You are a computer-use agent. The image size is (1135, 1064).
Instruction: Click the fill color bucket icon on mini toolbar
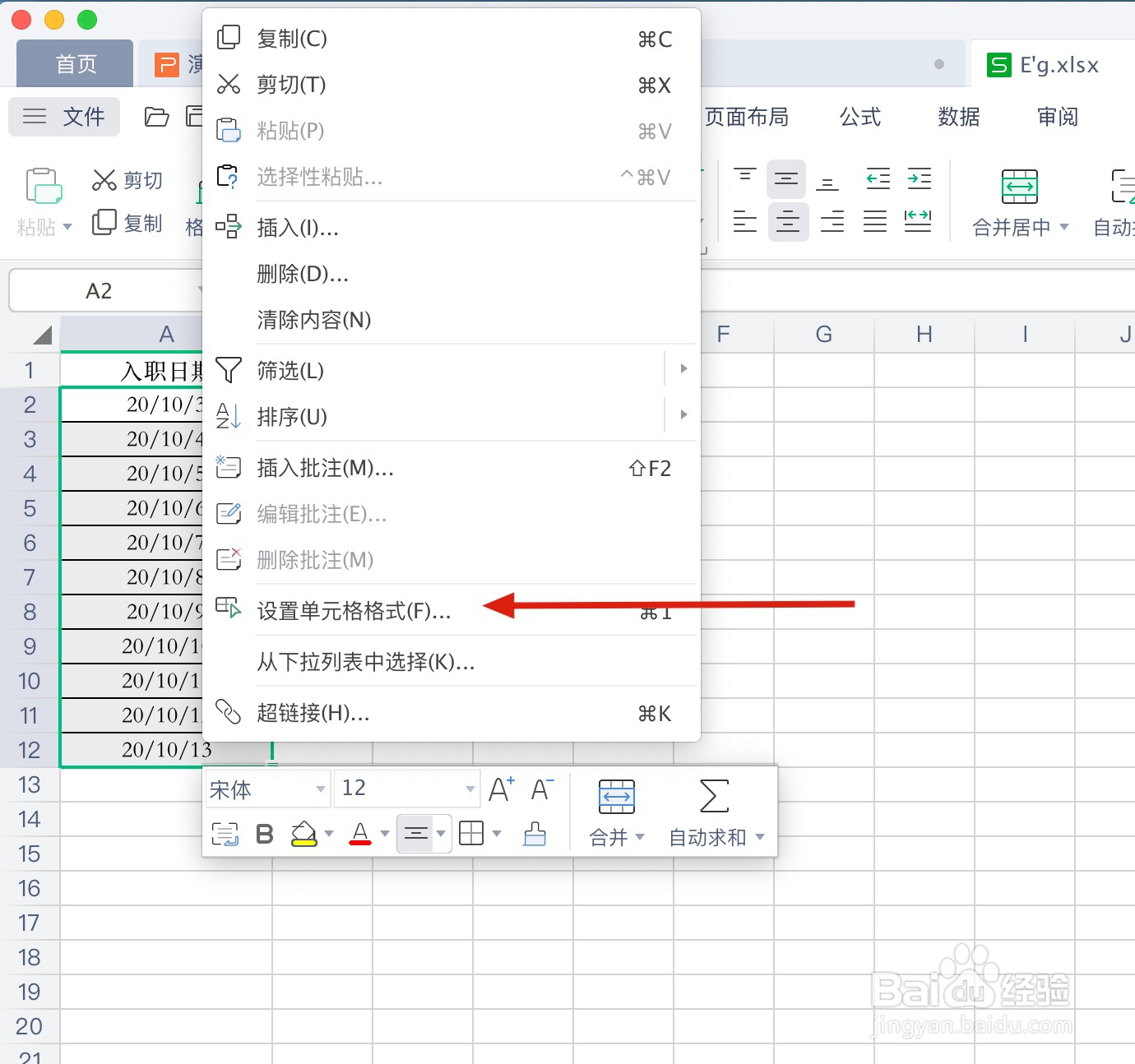click(303, 833)
